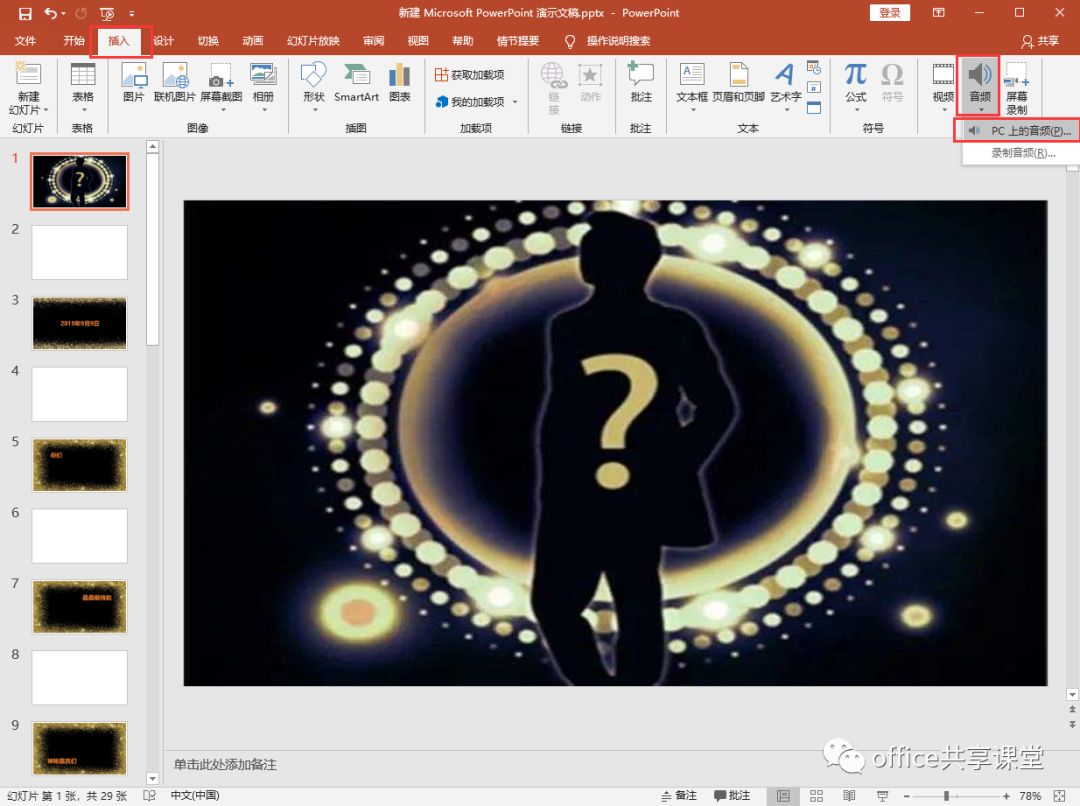The width and height of the screenshot is (1080, 806).
Task: Click the 操作说明搜索 search box
Action: [x=618, y=41]
